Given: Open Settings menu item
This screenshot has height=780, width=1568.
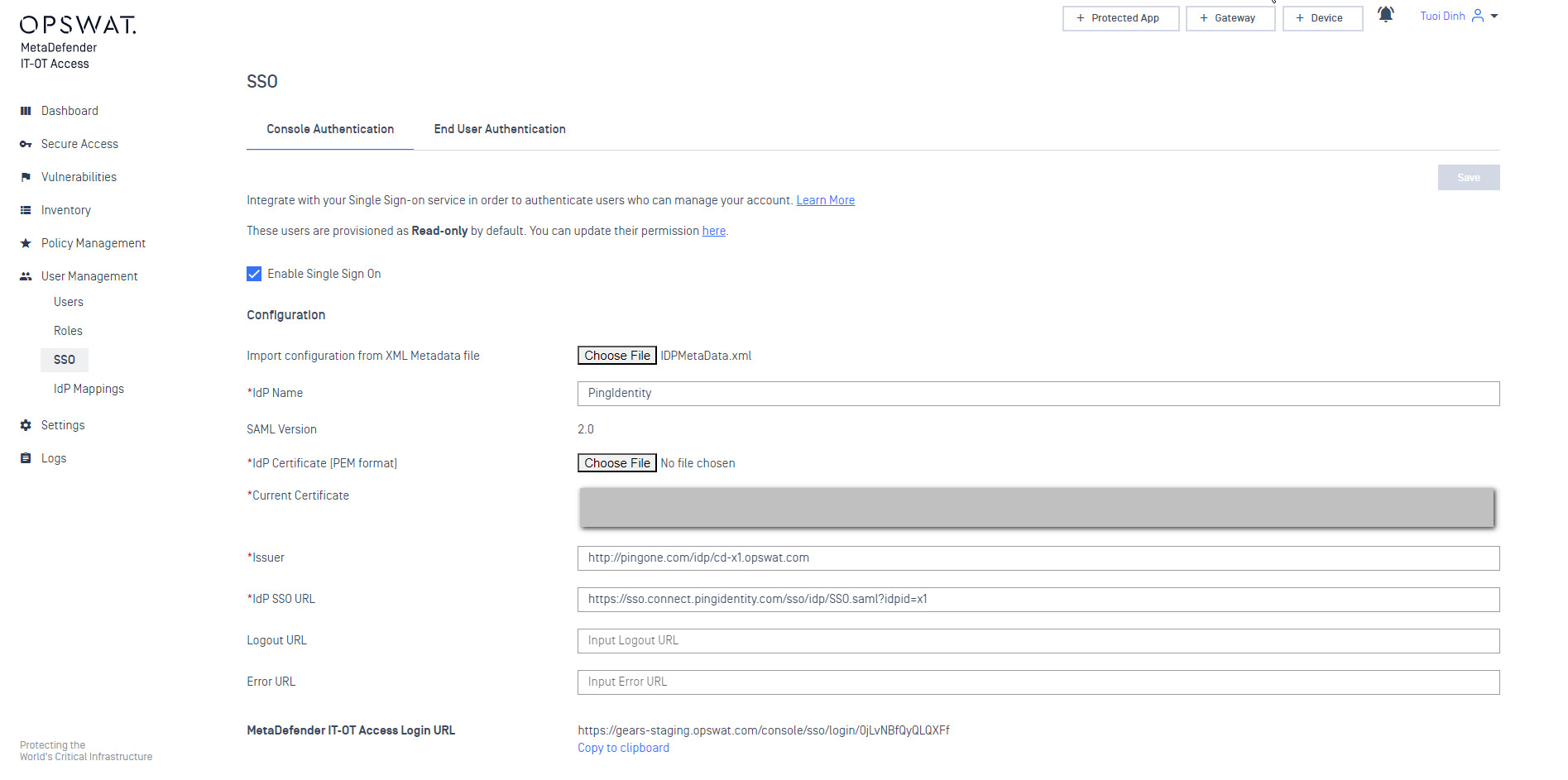Looking at the screenshot, I should 63,425.
